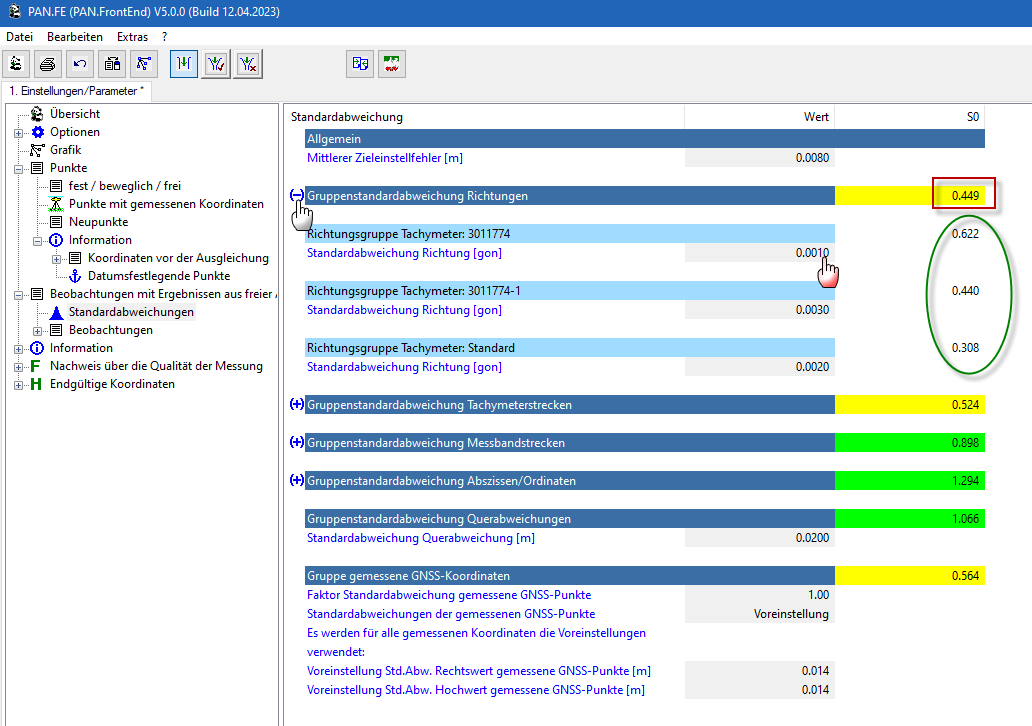Click the undo arrow toolbar icon
Screen dimensions: 1032x726
tap(80, 63)
